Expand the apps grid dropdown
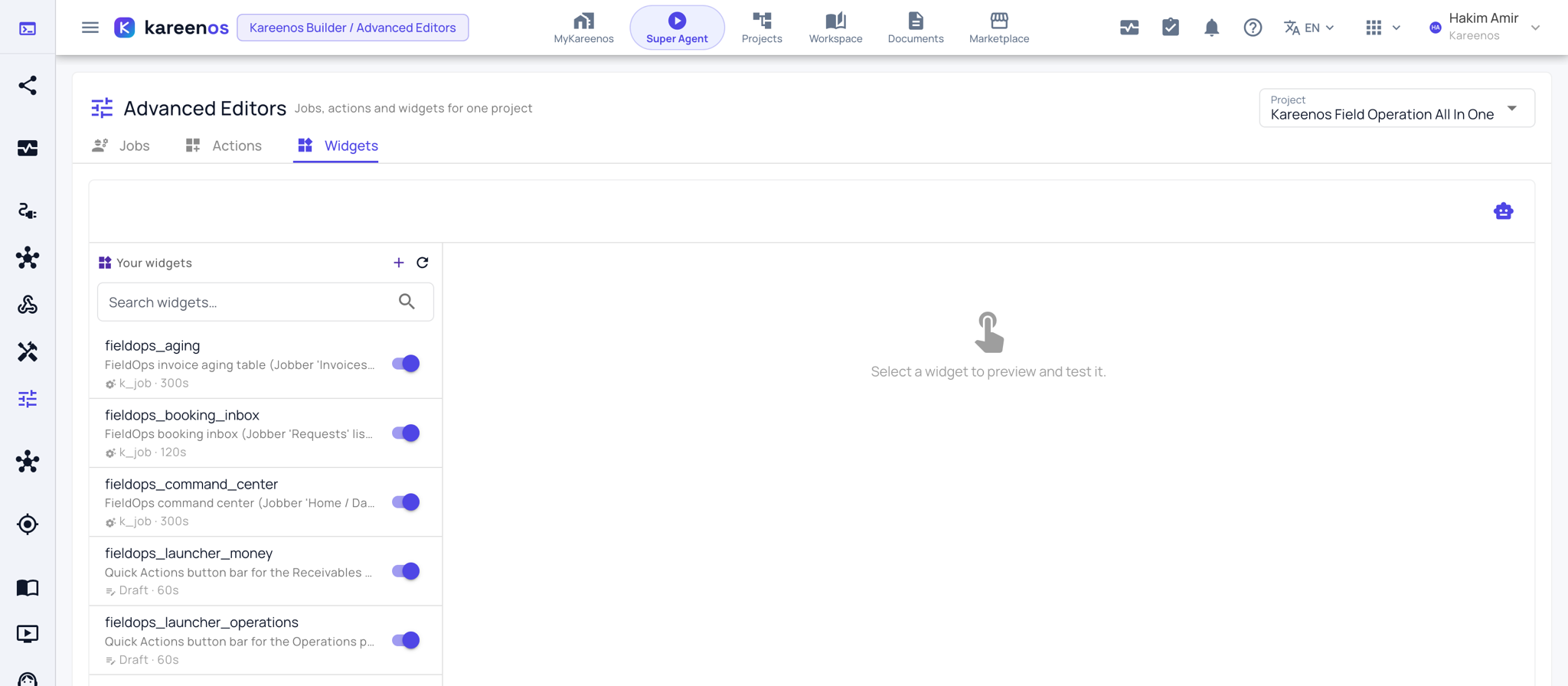The width and height of the screenshot is (1568, 686). pyautogui.click(x=1383, y=28)
